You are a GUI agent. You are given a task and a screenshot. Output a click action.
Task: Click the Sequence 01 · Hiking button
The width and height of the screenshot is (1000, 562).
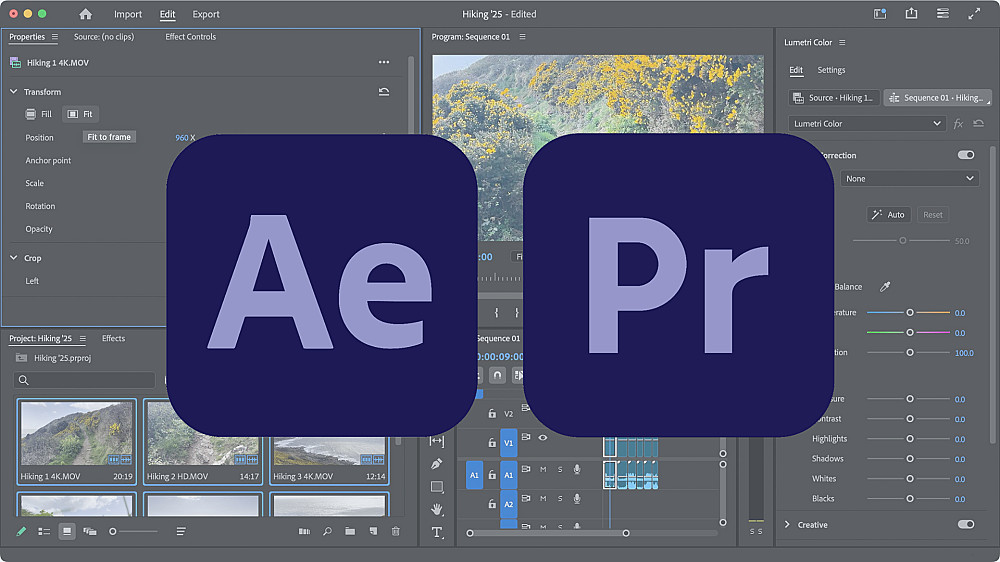point(938,98)
